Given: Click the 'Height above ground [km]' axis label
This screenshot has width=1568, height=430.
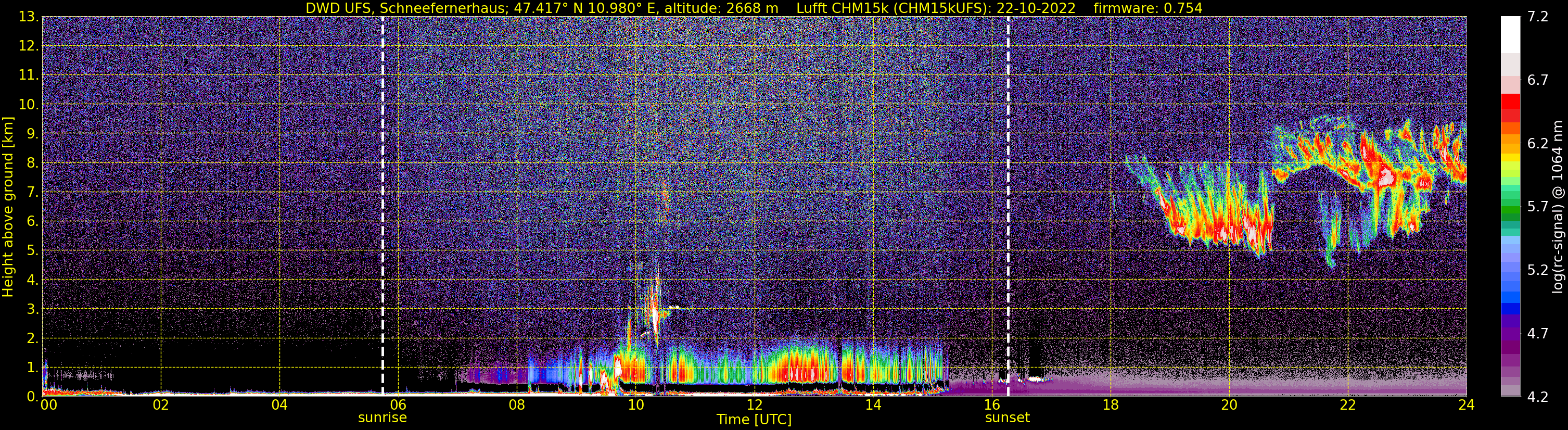Looking at the screenshot, I should 8,207.
